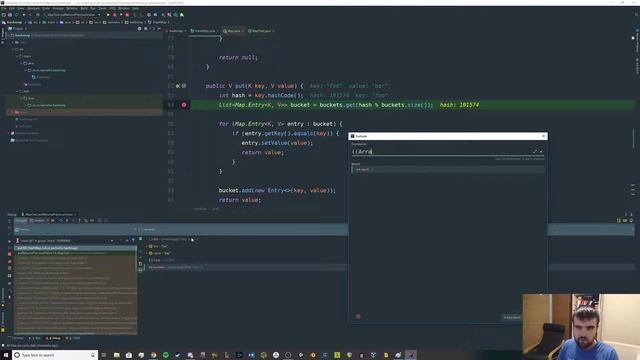Open the Windows Start menu
The image size is (640, 360).
(x=5, y=355)
